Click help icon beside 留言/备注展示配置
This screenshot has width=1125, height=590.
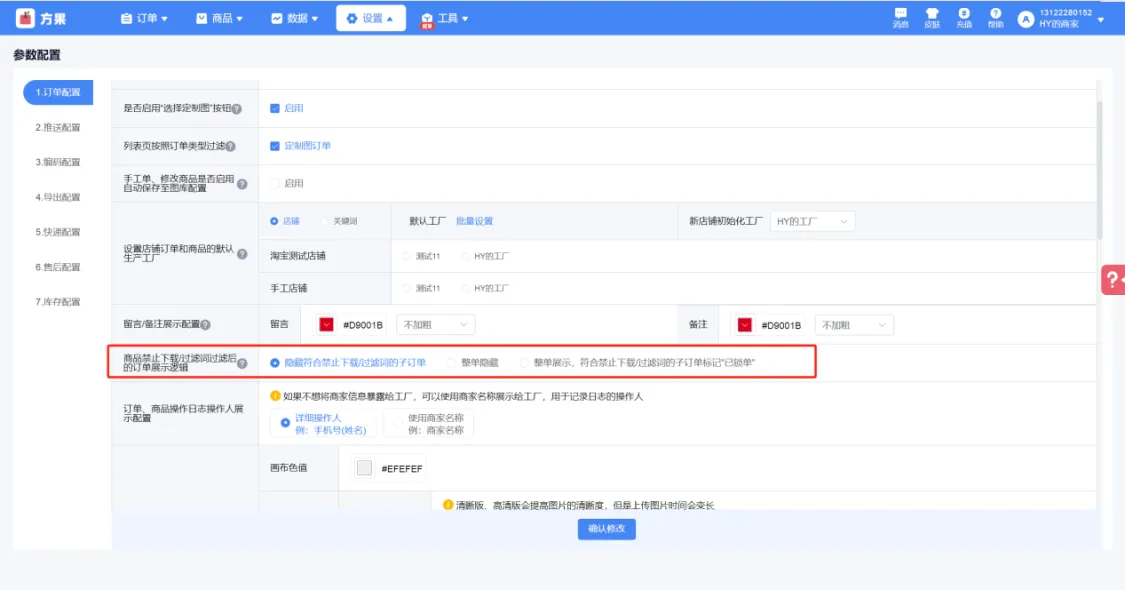205,325
